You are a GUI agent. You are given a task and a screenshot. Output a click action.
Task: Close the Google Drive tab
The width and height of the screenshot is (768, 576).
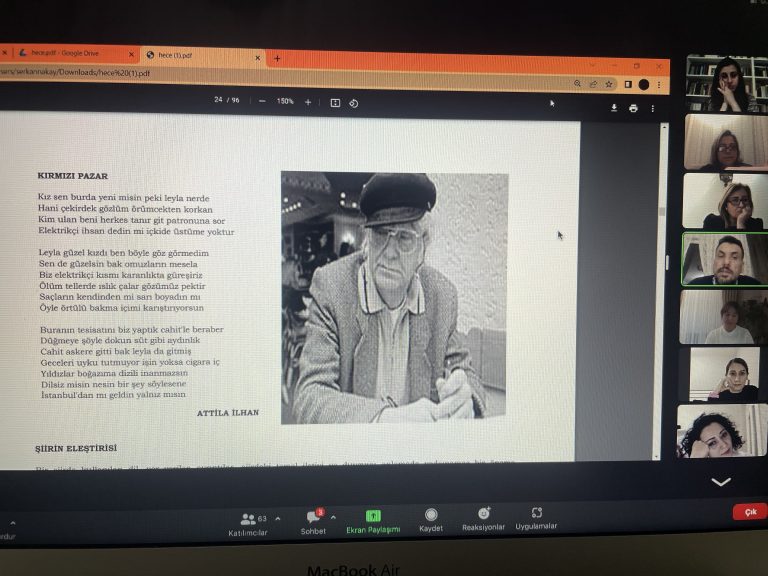pos(131,54)
